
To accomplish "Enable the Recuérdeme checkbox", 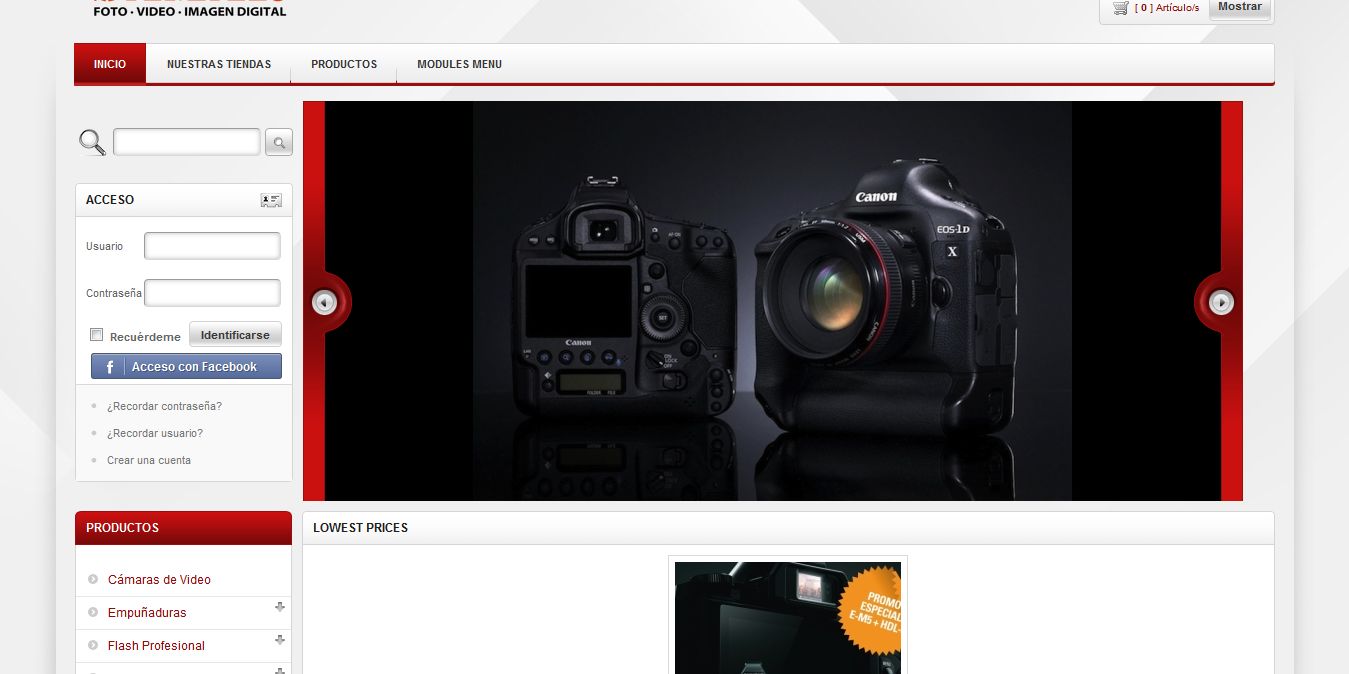I will [97, 335].
